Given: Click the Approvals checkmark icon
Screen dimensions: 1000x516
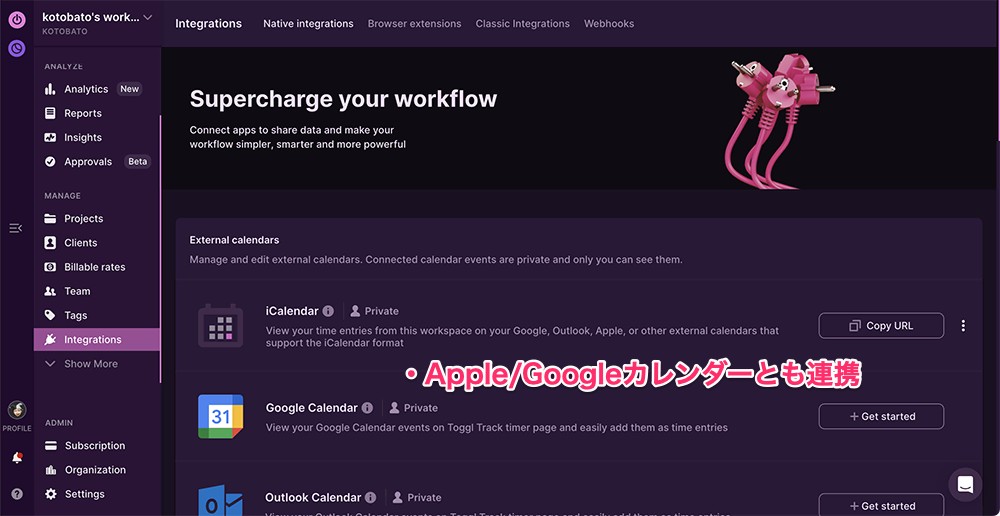Looking at the screenshot, I should [50, 162].
